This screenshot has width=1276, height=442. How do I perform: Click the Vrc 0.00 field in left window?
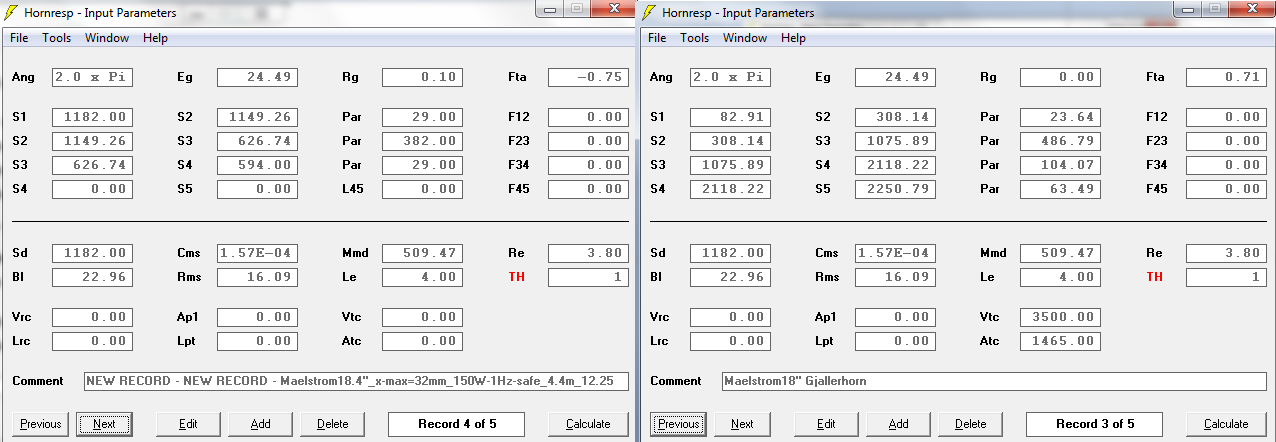pos(92,317)
